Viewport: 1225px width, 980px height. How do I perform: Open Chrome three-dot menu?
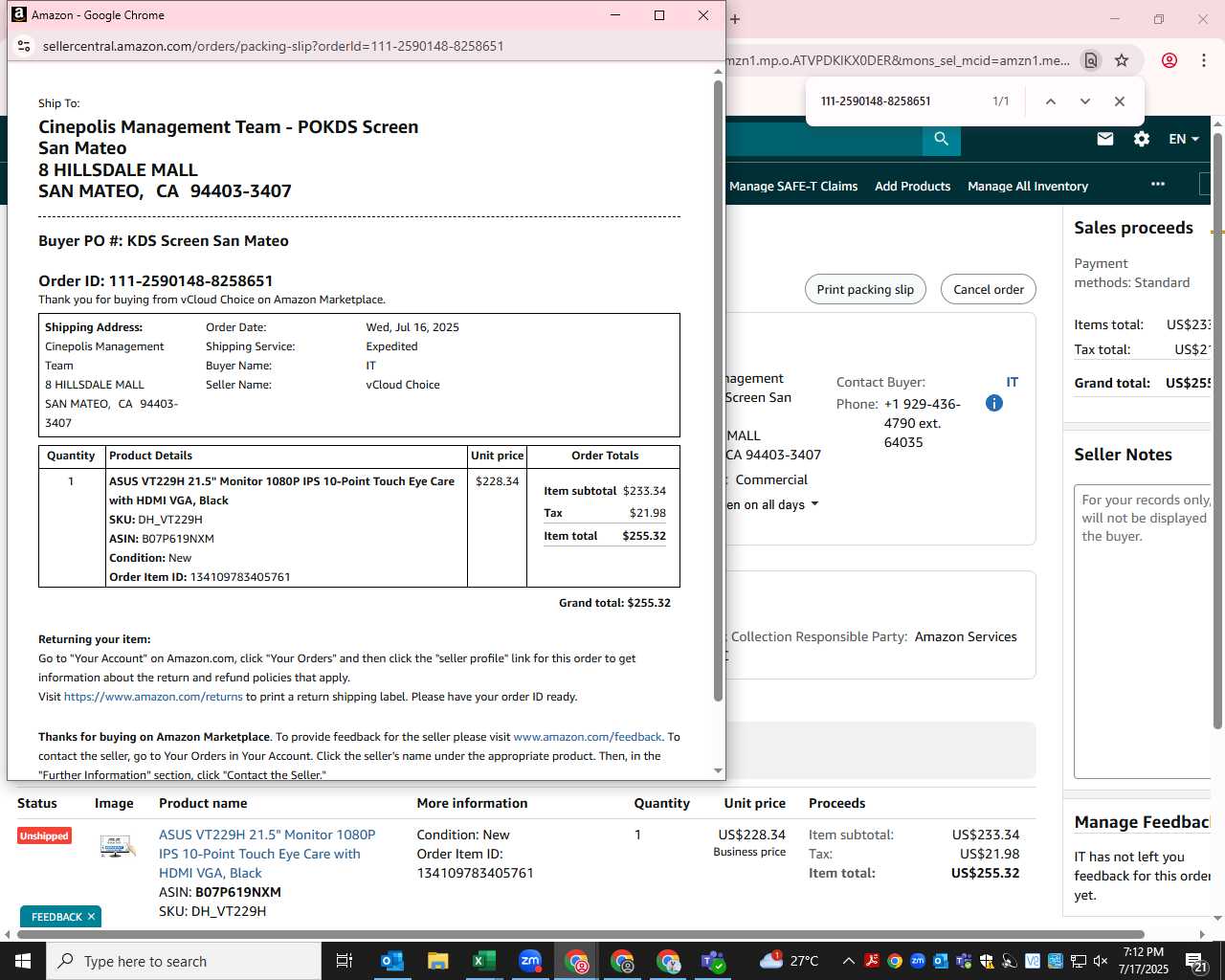[x=1204, y=60]
